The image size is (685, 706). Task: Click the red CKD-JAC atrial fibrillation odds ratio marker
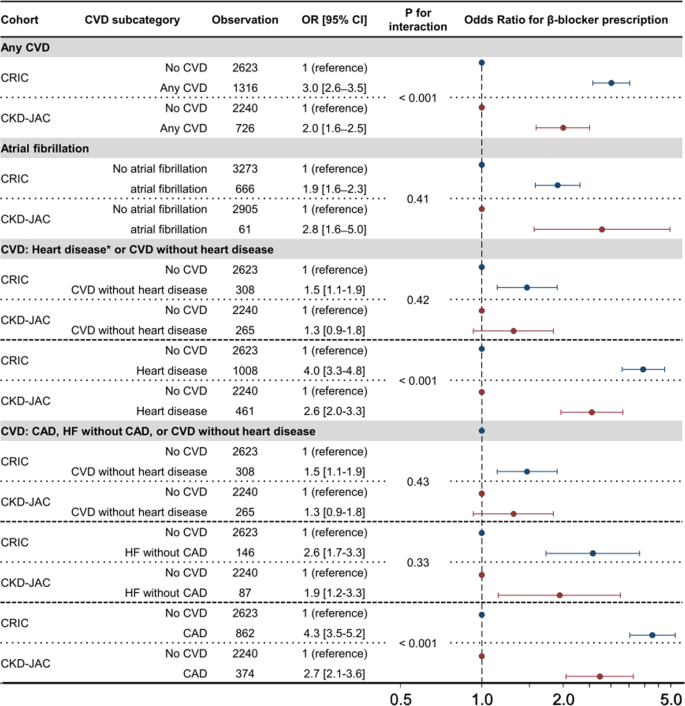(602, 229)
